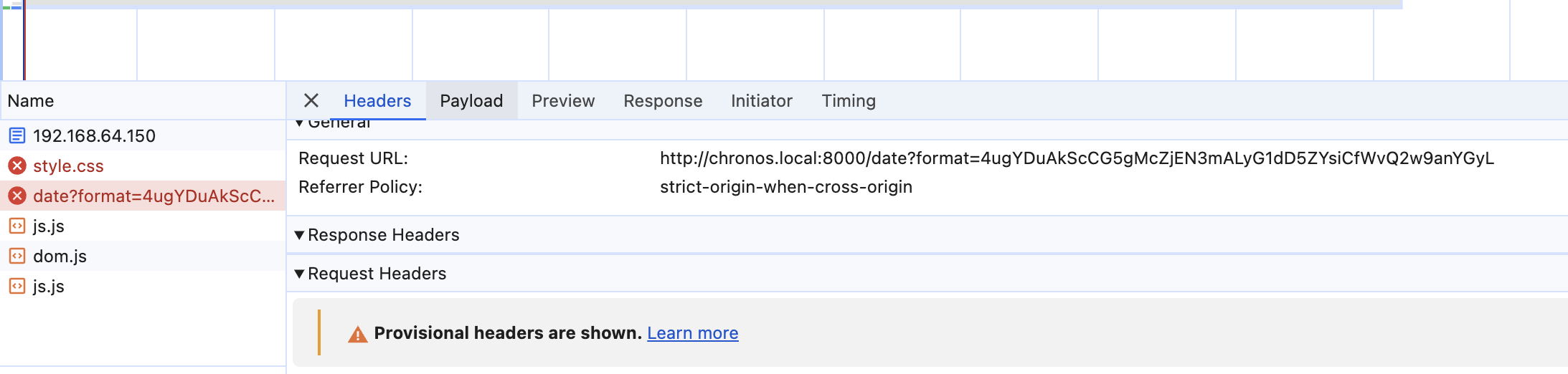Open the Preview tab
The image size is (1568, 374).
[563, 101]
